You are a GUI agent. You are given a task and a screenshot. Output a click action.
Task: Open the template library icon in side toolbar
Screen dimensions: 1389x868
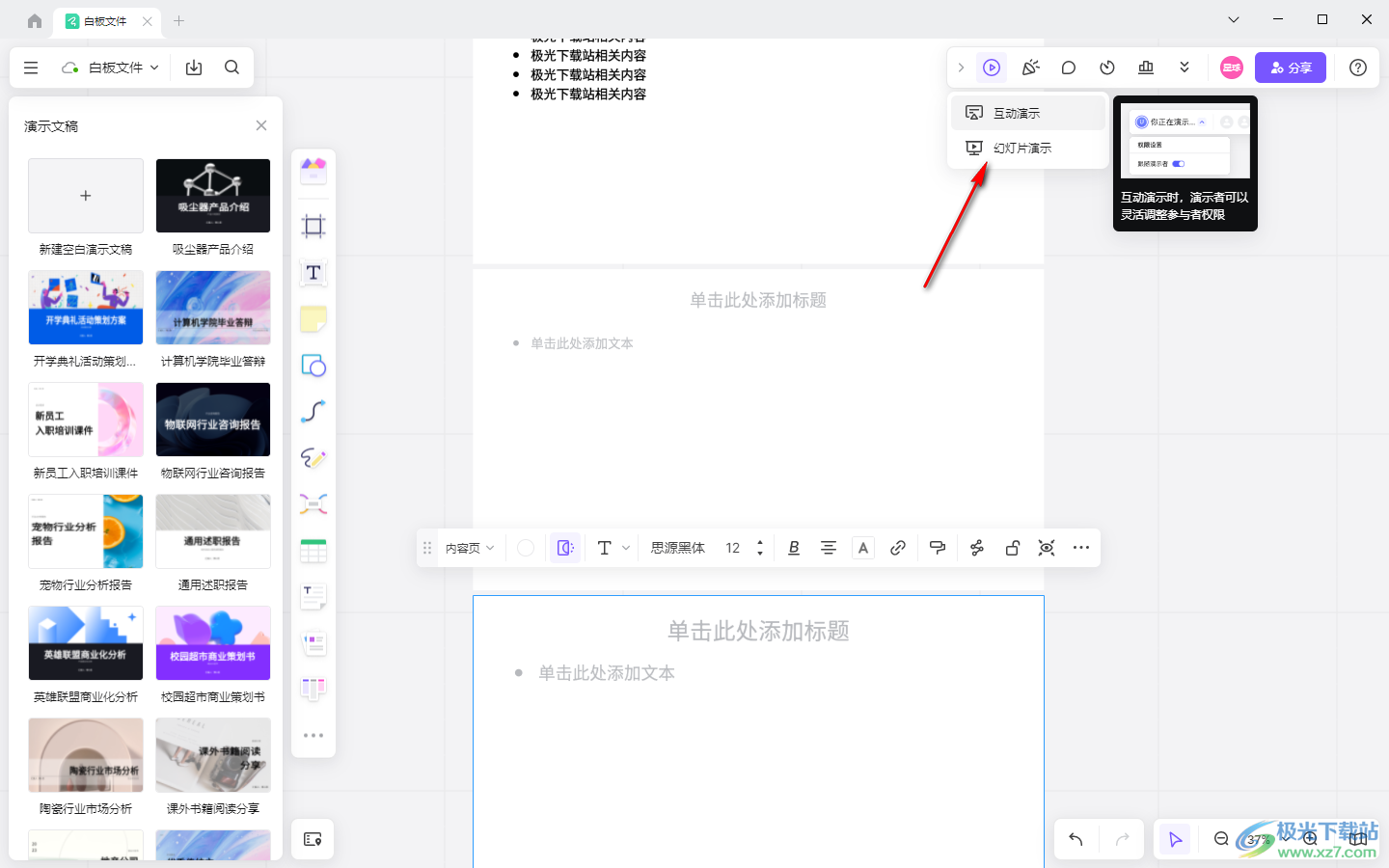click(x=313, y=172)
